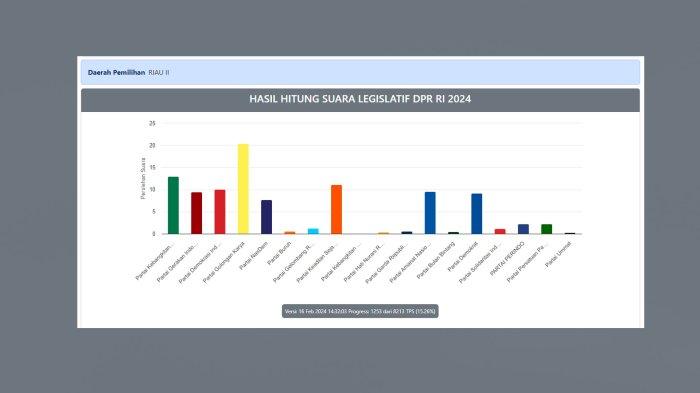Select the light cyan Partai Gelombang Rakyat bar
The image size is (700, 393).
pos(313,231)
